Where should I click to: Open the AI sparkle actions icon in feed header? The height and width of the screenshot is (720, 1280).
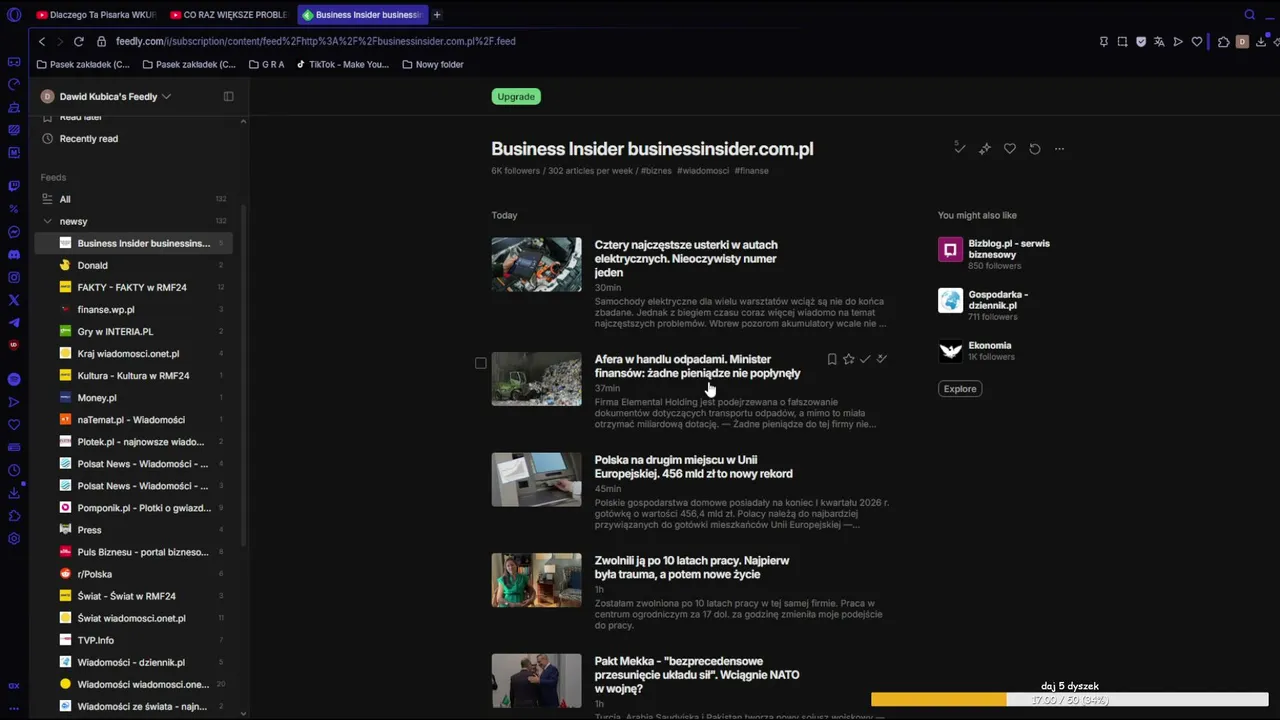coord(985,149)
